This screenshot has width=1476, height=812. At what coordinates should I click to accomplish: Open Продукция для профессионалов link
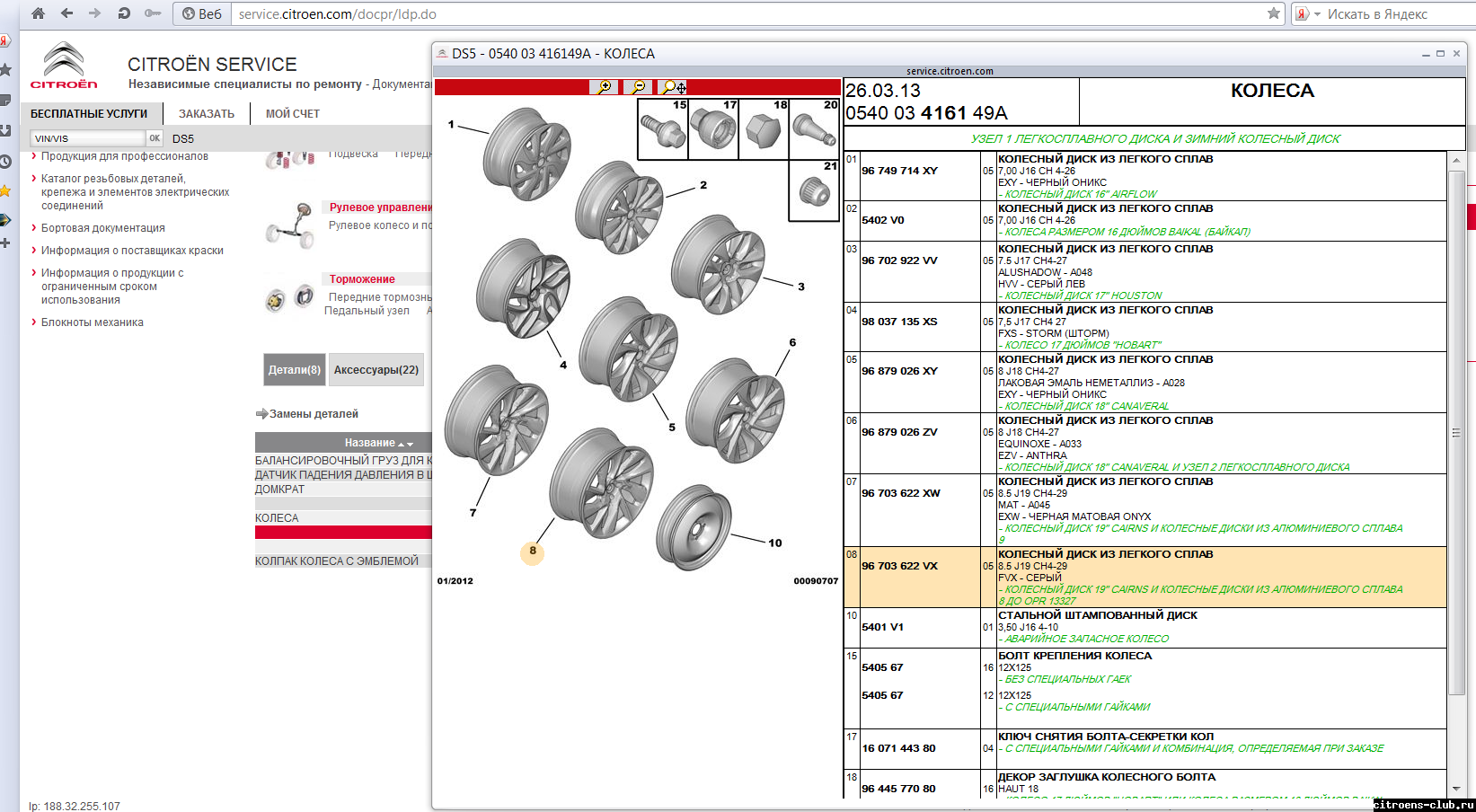click(x=125, y=156)
